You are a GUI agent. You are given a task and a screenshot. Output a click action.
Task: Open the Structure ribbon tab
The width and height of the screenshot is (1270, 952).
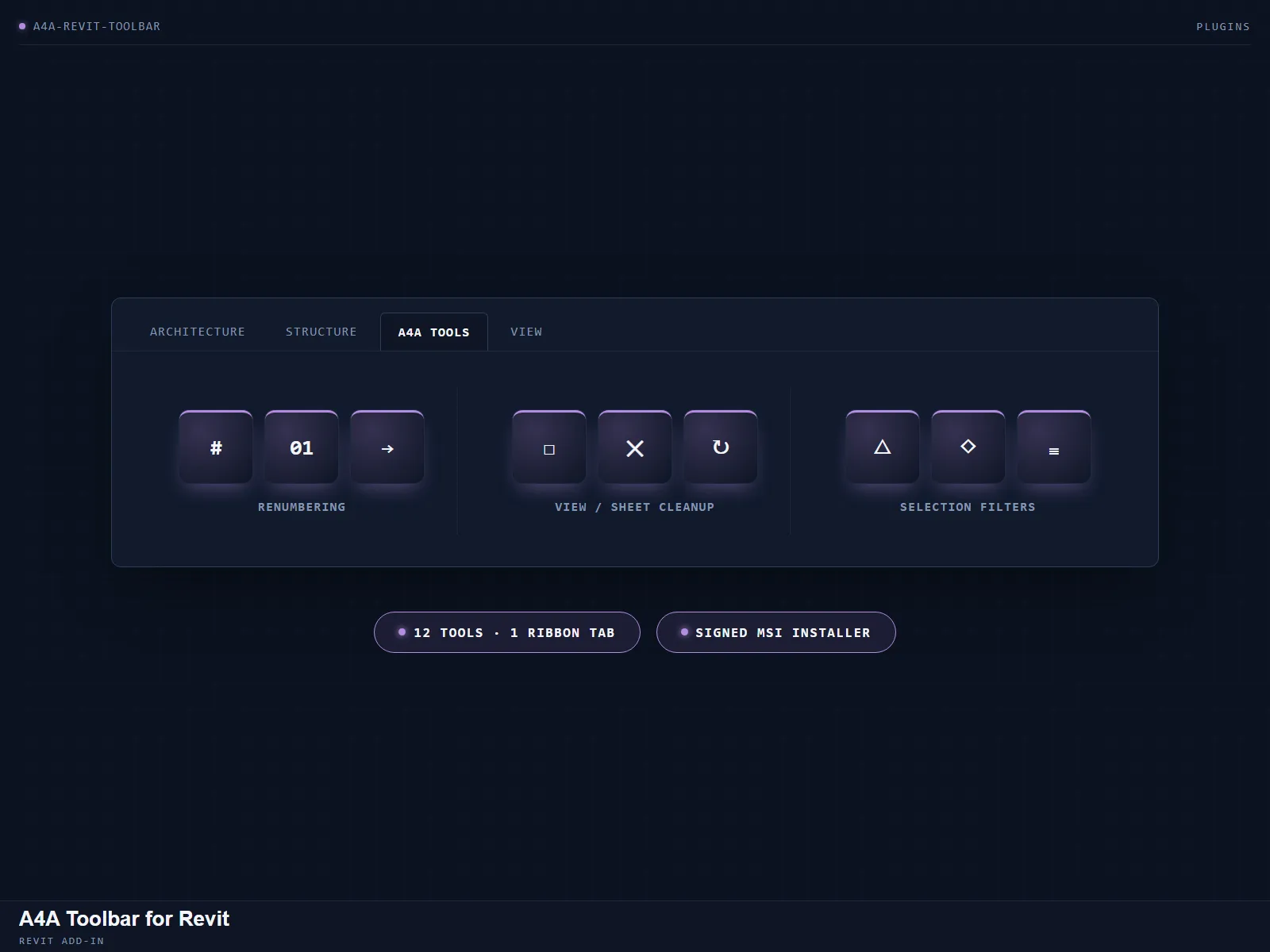pyautogui.click(x=321, y=332)
